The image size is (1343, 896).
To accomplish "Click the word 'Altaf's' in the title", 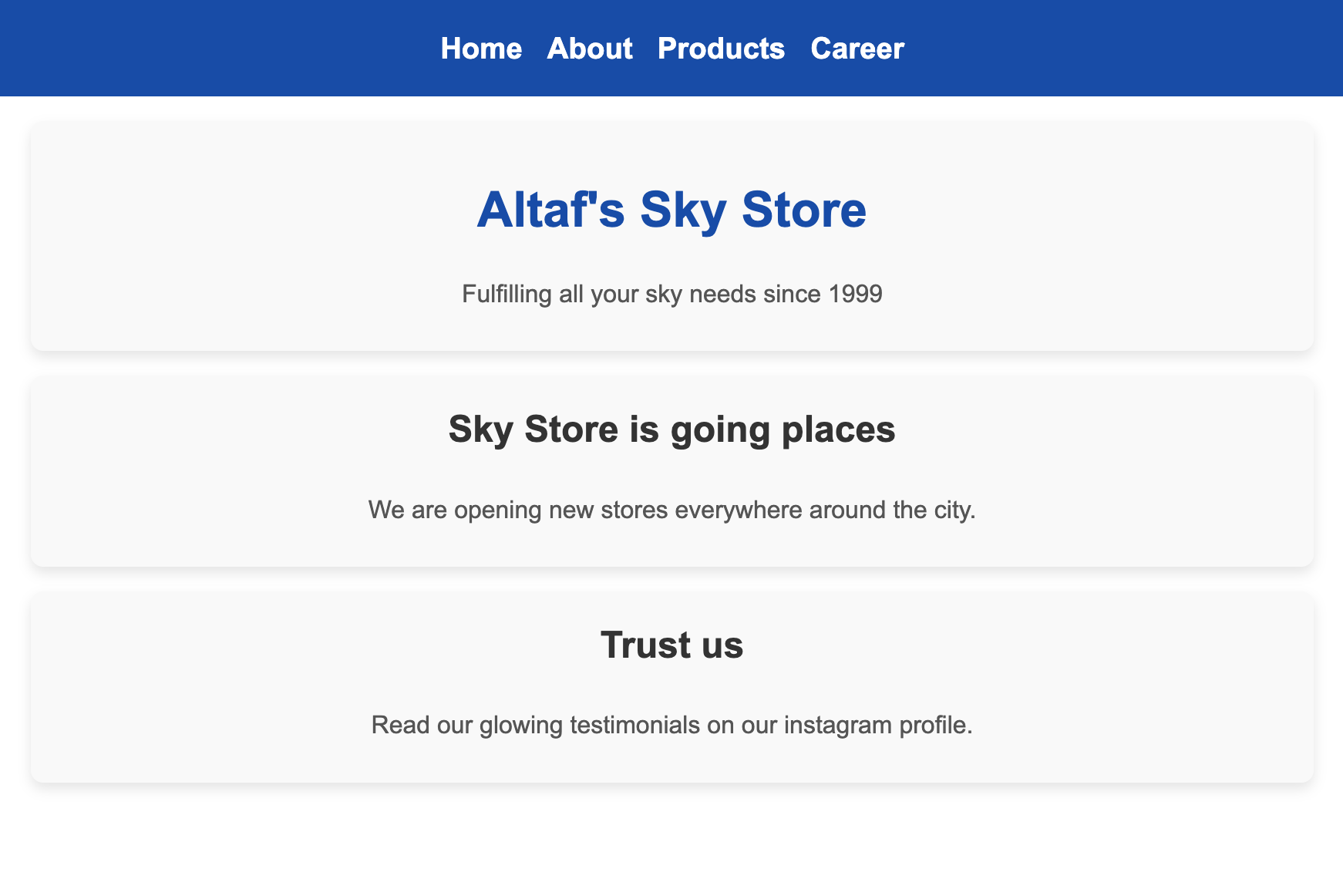I will point(550,210).
